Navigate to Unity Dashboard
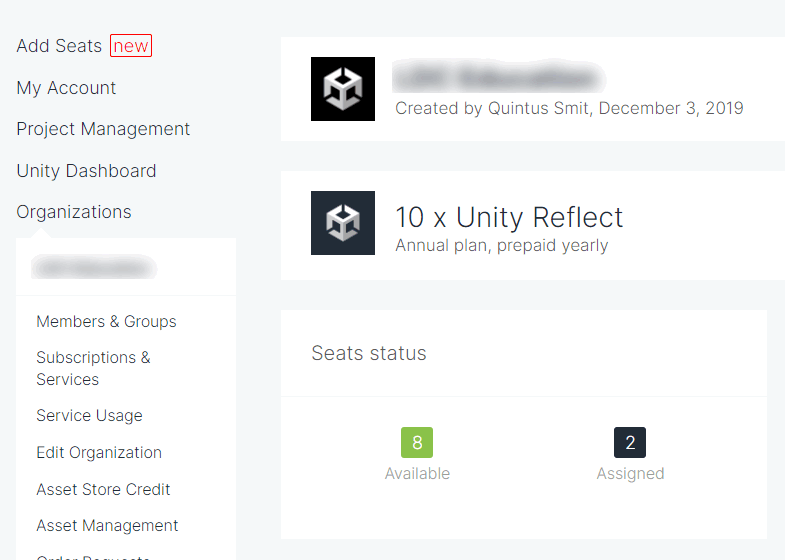 [86, 171]
